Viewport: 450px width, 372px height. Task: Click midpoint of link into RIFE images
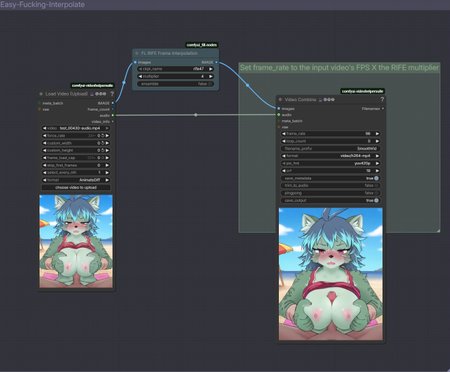pos(124,82)
